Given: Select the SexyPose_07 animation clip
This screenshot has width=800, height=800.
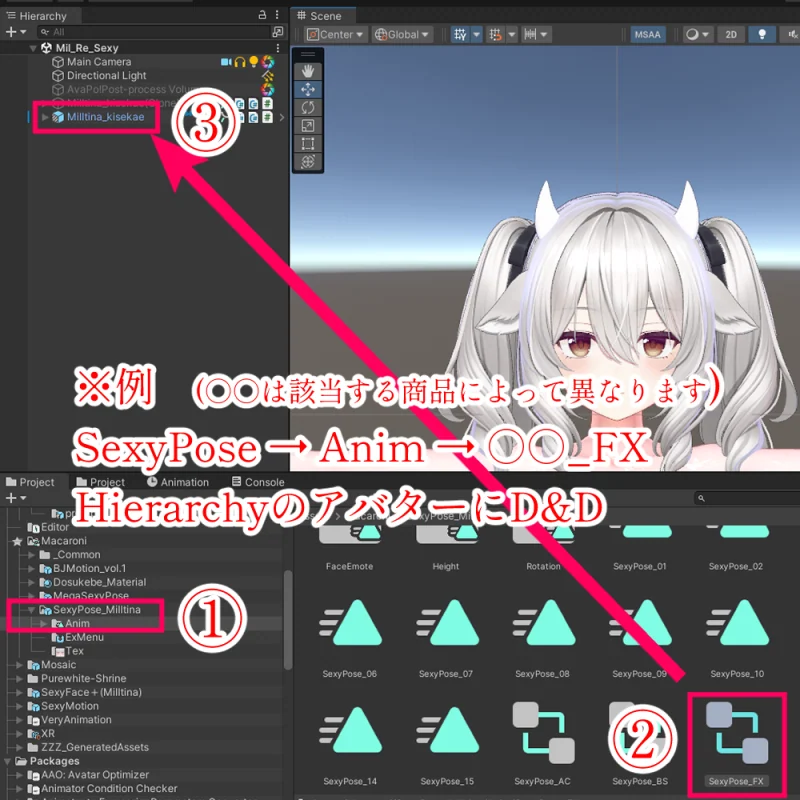Looking at the screenshot, I should coord(446,638).
